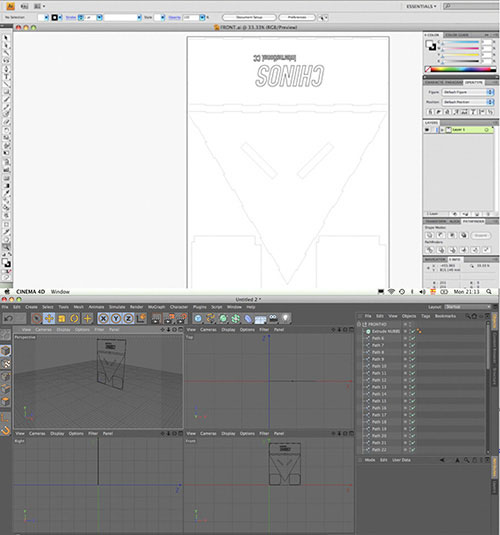Open the Position dropdown in OpenType panel

pos(468,102)
